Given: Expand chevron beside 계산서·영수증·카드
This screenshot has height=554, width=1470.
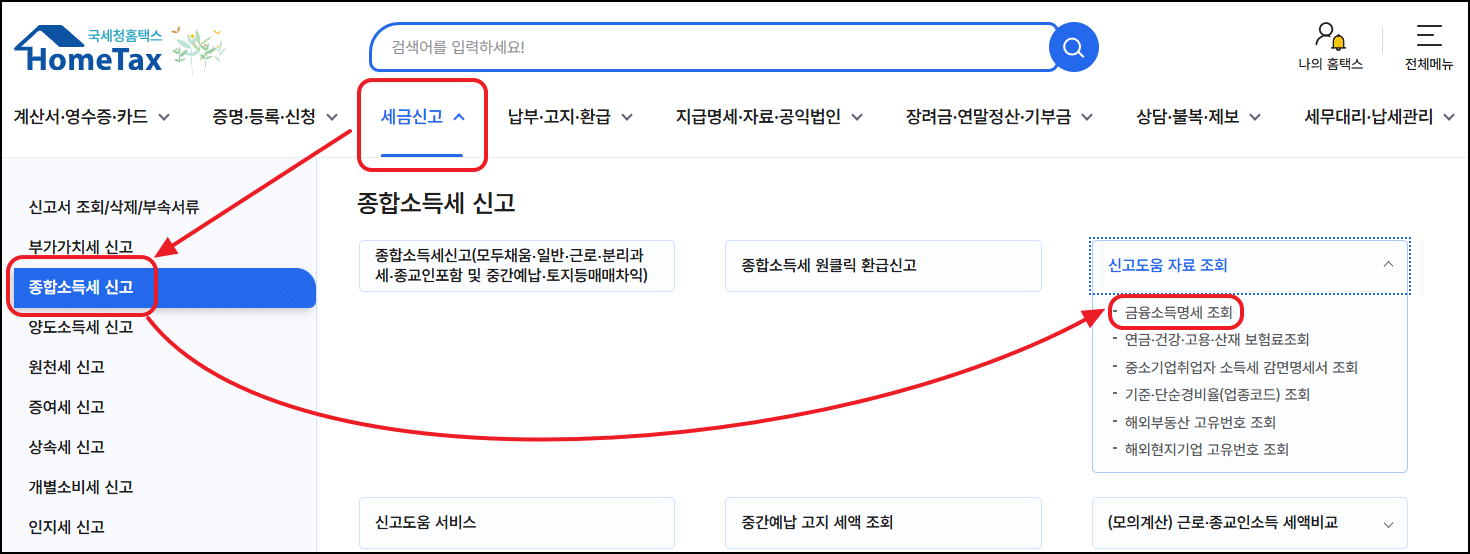Looking at the screenshot, I should [x=164, y=118].
